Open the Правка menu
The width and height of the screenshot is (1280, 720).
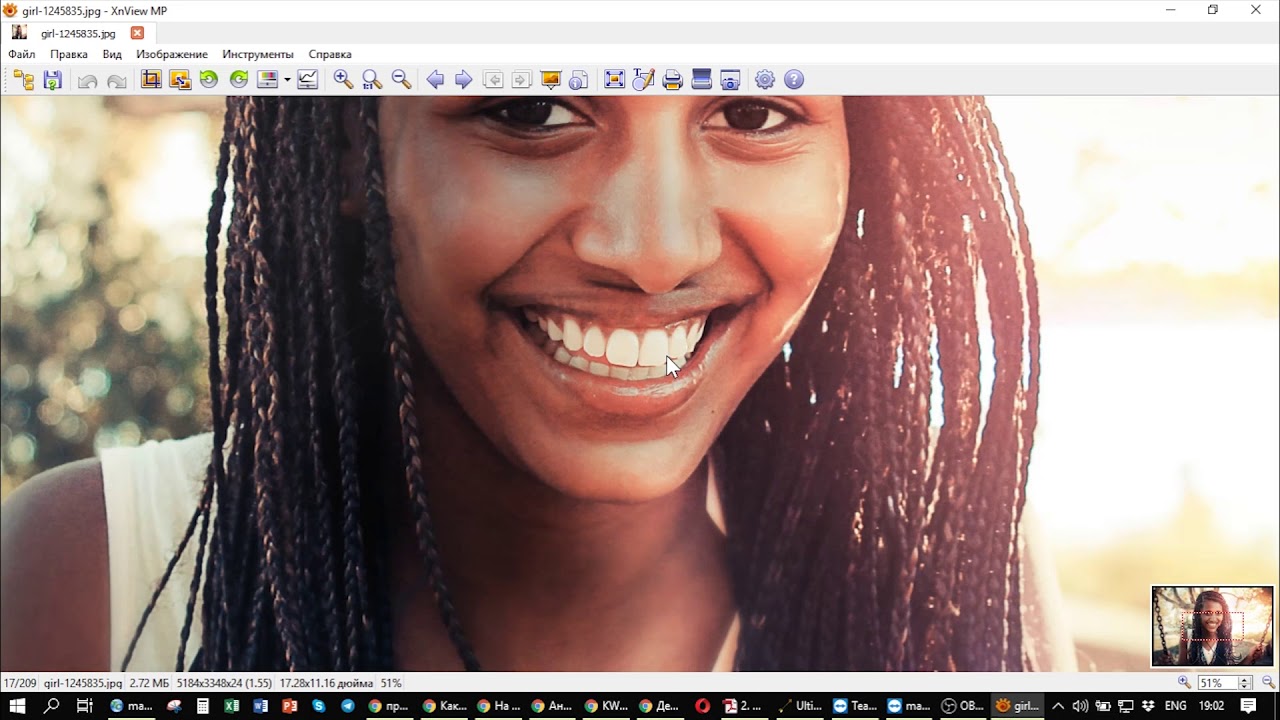point(69,54)
